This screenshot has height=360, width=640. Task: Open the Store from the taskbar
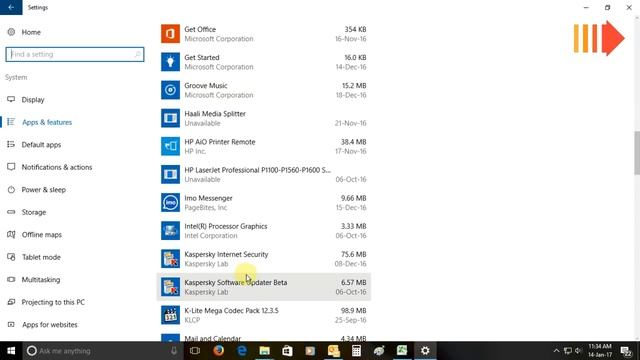(x=287, y=351)
